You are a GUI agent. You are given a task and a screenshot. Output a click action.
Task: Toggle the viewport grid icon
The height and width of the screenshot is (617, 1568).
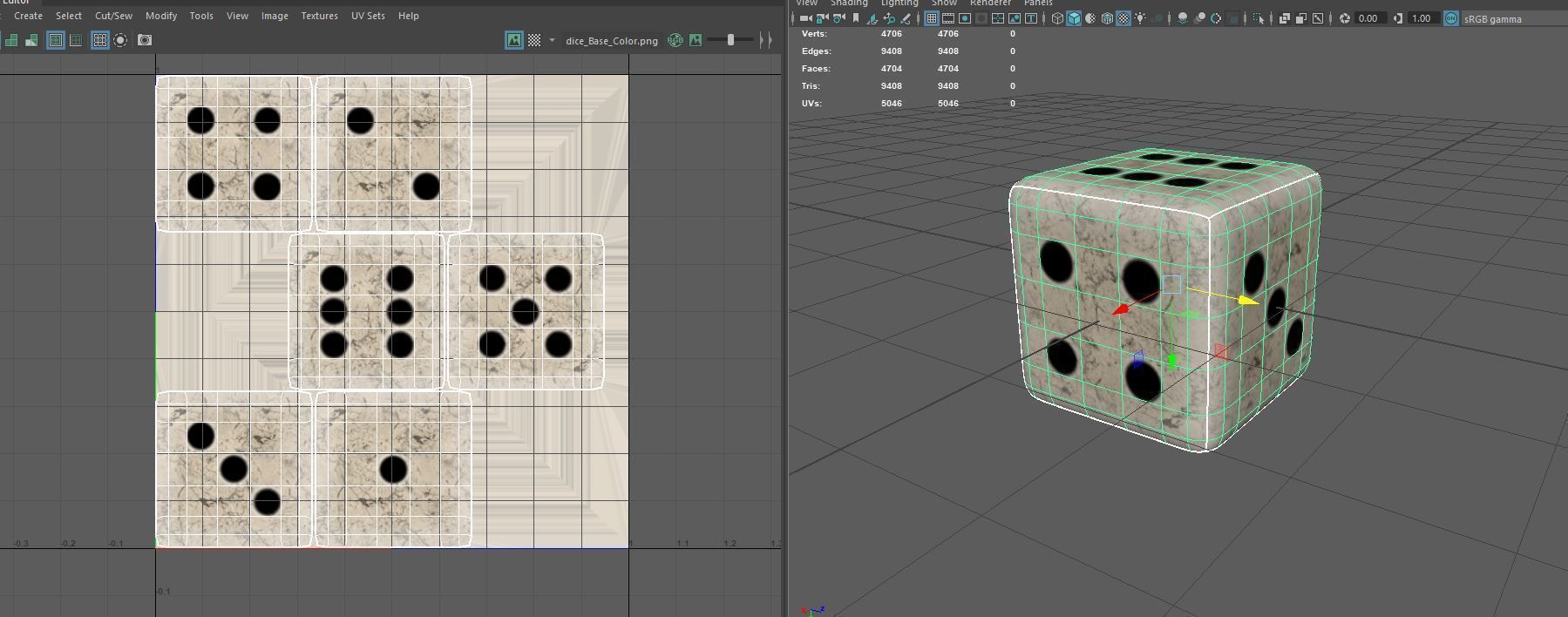tap(932, 18)
